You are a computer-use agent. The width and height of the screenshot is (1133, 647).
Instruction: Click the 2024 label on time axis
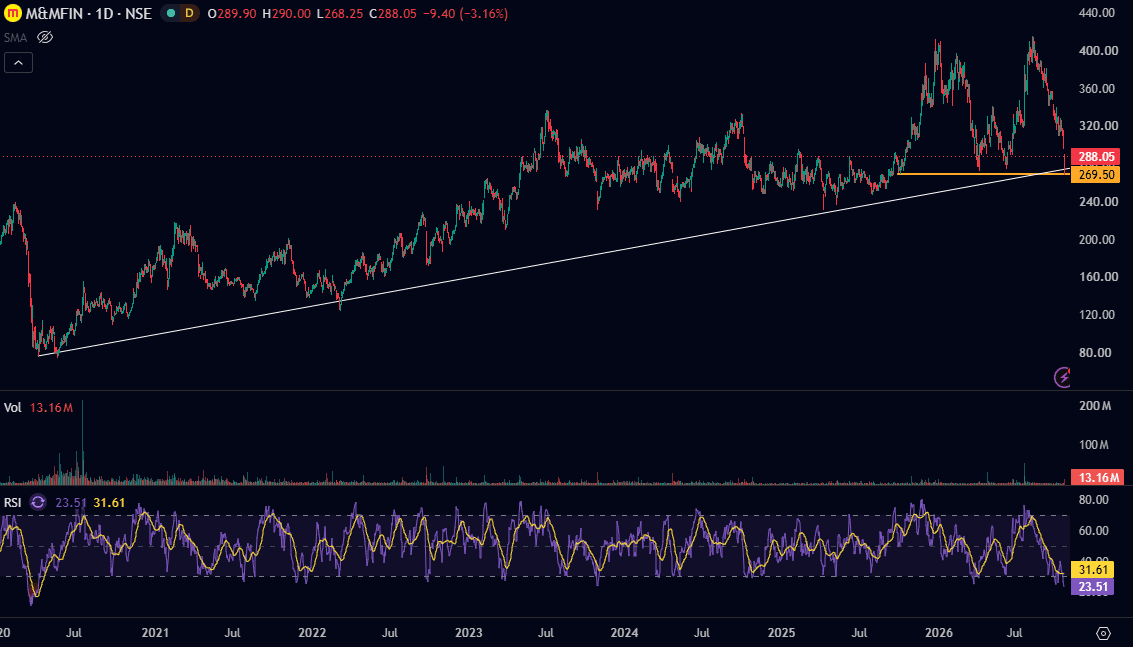(x=624, y=633)
